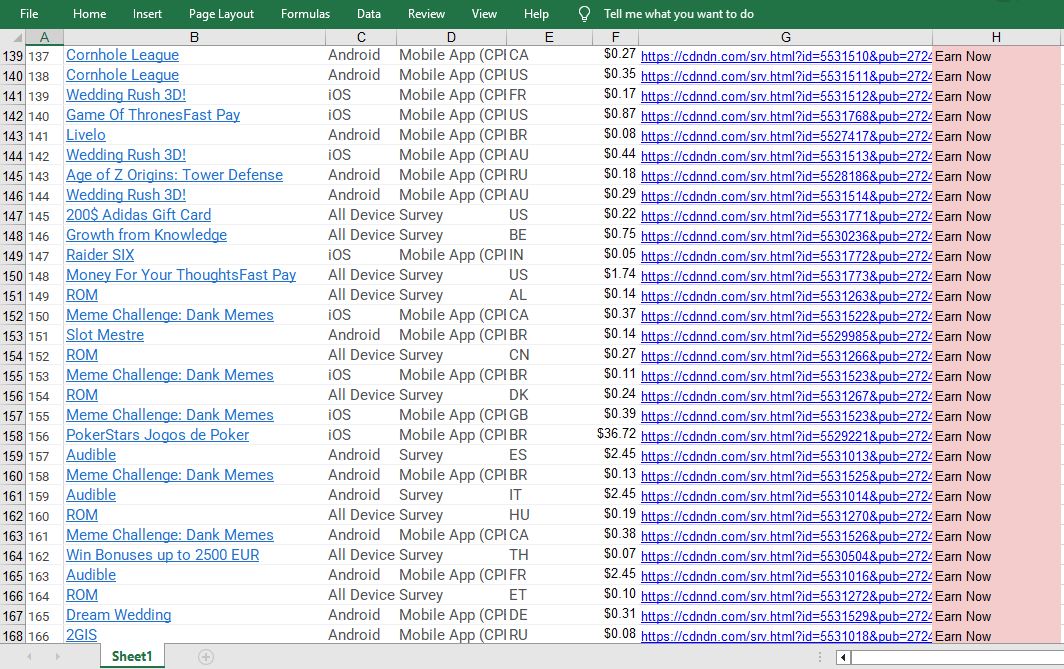The width and height of the screenshot is (1064, 669).
Task: Select the row 150 header
Action: coord(13,275)
